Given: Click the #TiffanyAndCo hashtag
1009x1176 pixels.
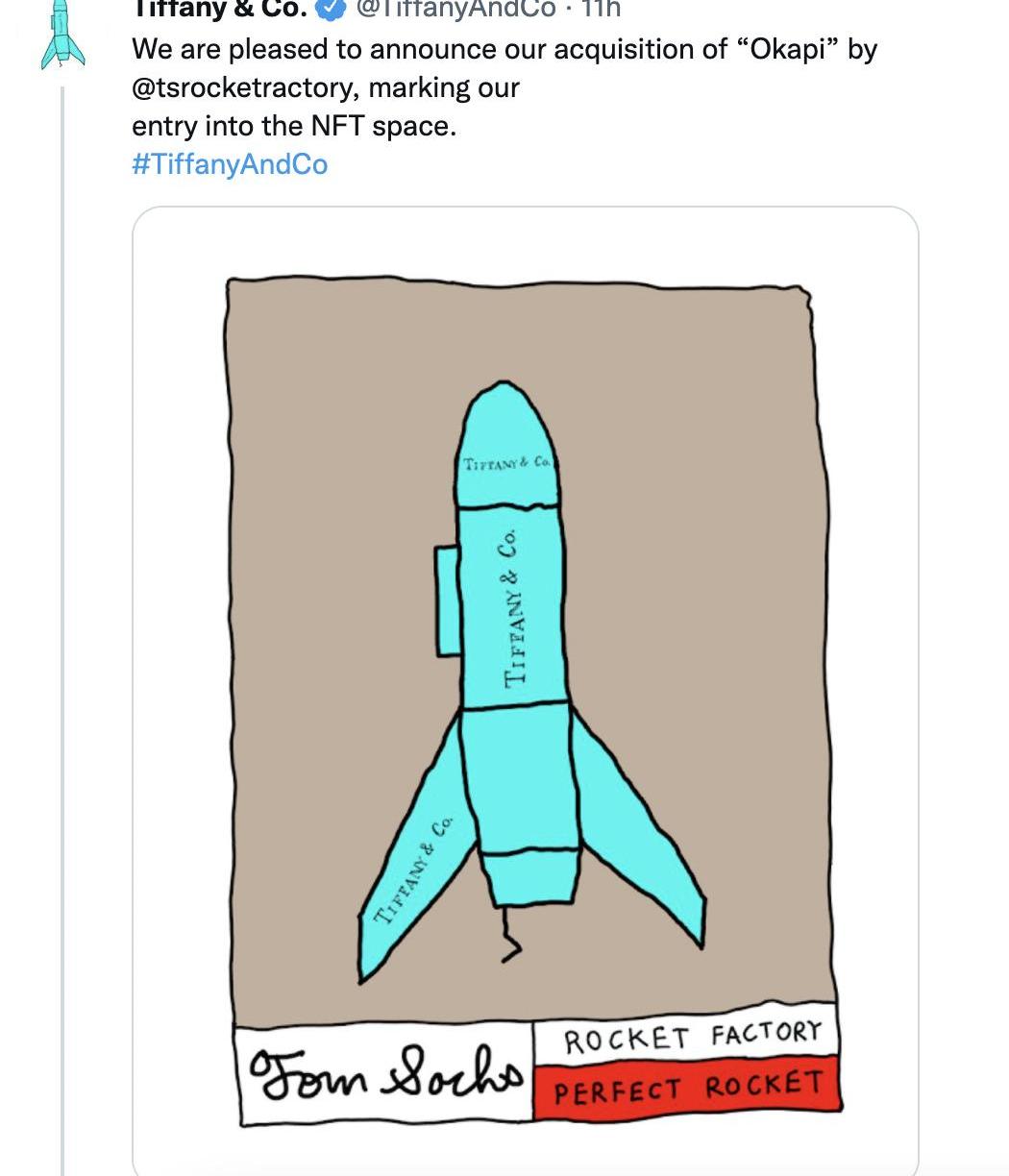Looking at the screenshot, I should click(x=229, y=164).
